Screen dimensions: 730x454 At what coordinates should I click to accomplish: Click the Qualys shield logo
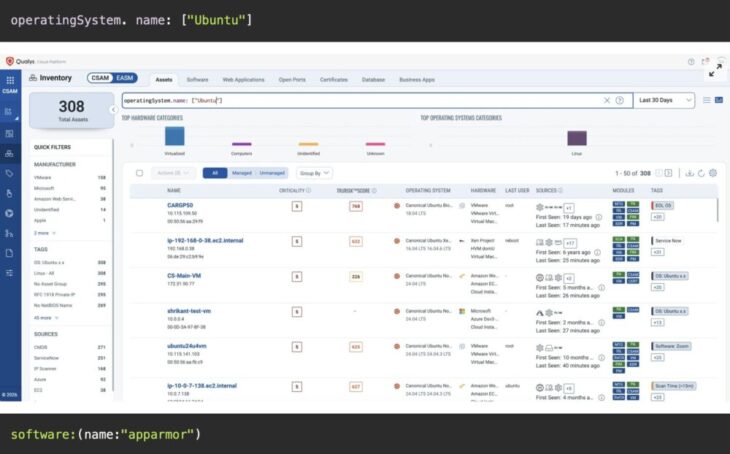pyautogui.click(x=9, y=61)
